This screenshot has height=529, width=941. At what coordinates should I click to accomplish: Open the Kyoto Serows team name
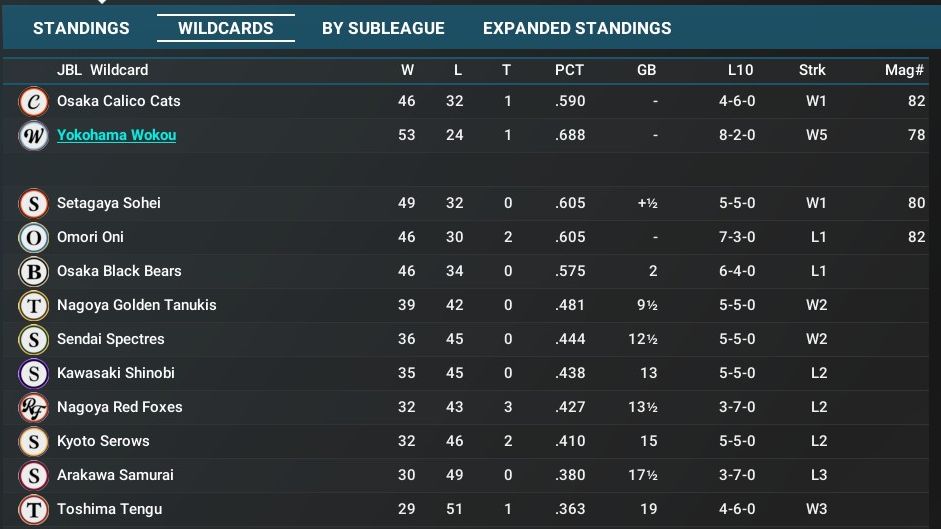103,441
